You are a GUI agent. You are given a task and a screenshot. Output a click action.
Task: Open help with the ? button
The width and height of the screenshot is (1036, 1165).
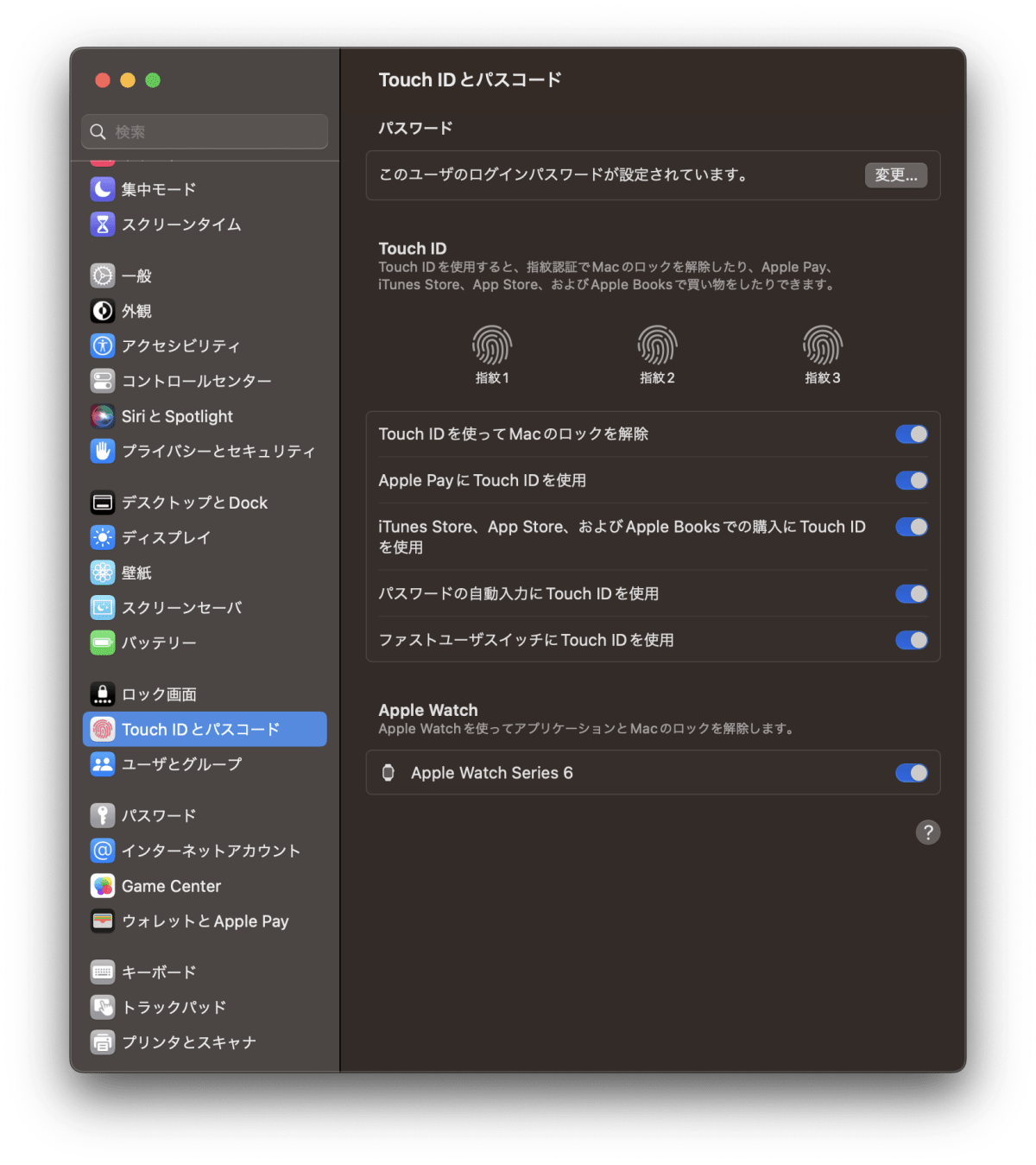coord(928,833)
